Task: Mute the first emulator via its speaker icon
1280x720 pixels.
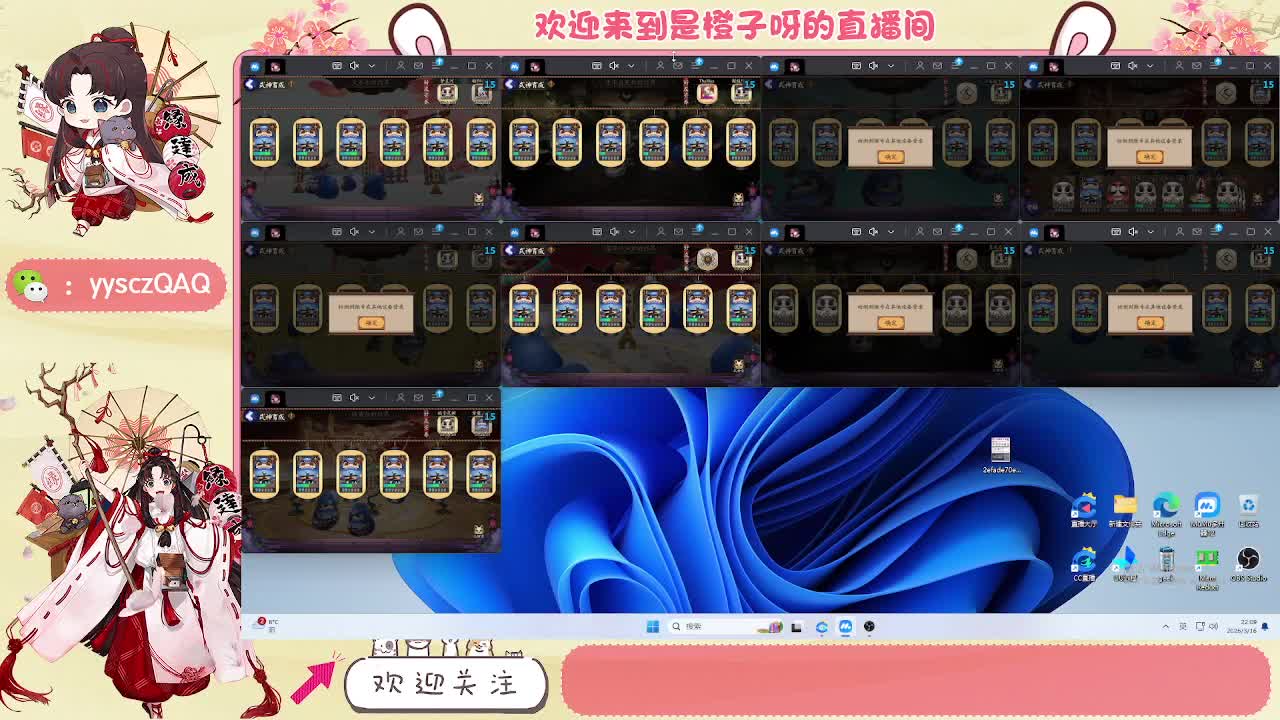Action: (355, 65)
